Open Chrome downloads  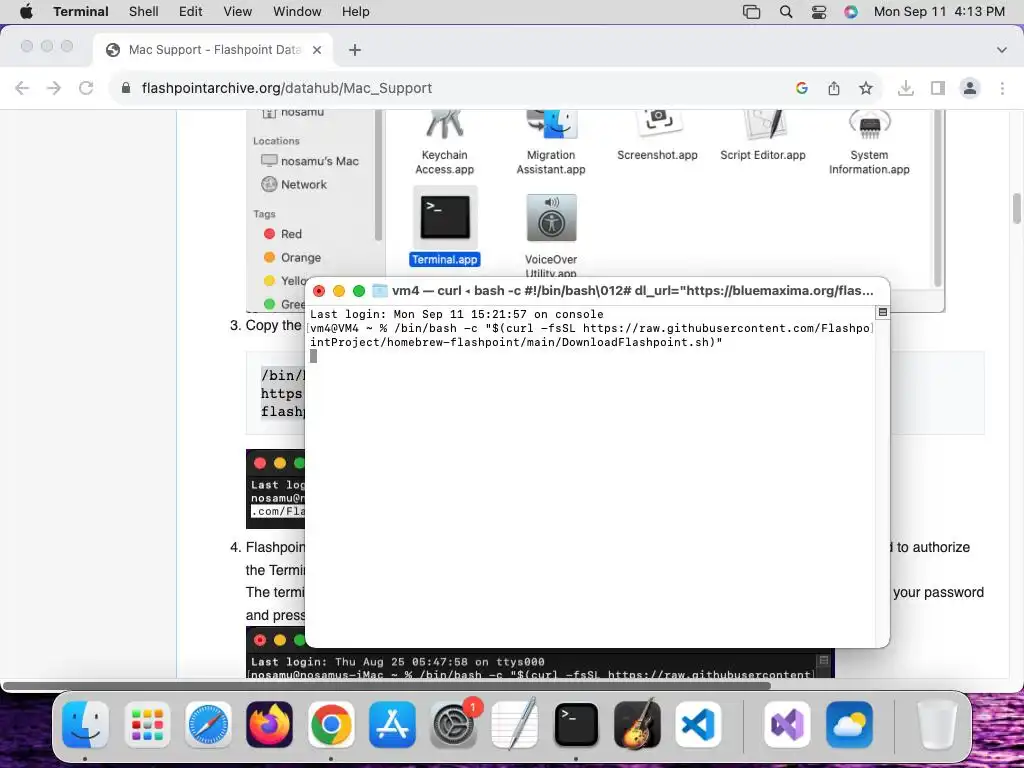coord(906,88)
